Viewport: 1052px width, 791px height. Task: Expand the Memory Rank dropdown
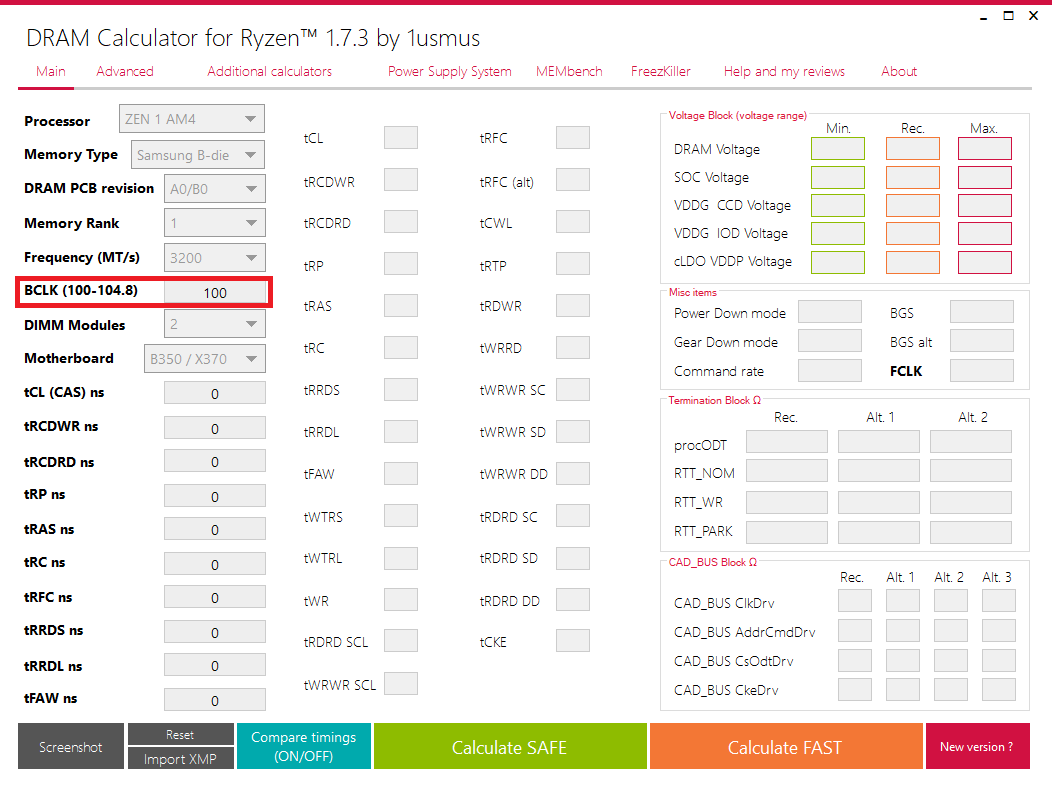pos(214,222)
